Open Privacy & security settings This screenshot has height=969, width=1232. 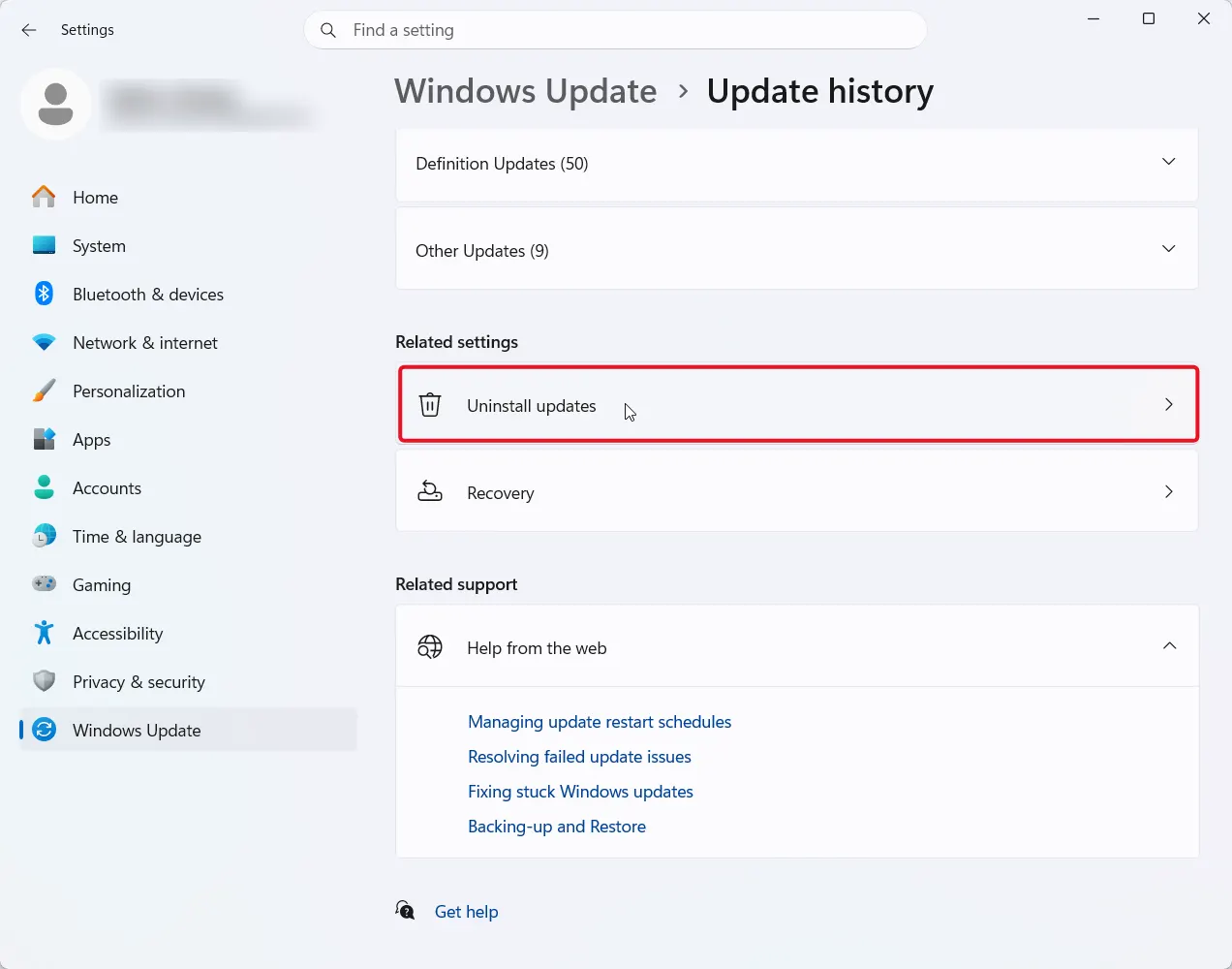tap(188, 681)
